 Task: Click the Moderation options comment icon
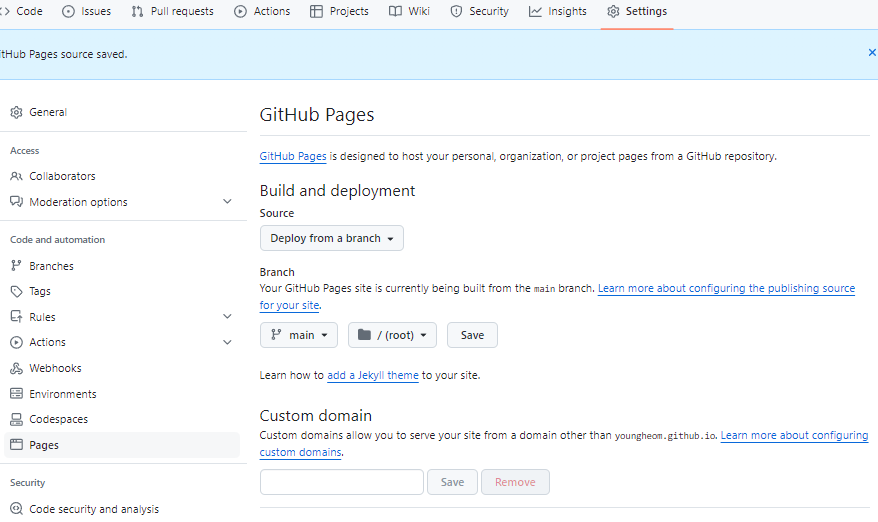16,202
